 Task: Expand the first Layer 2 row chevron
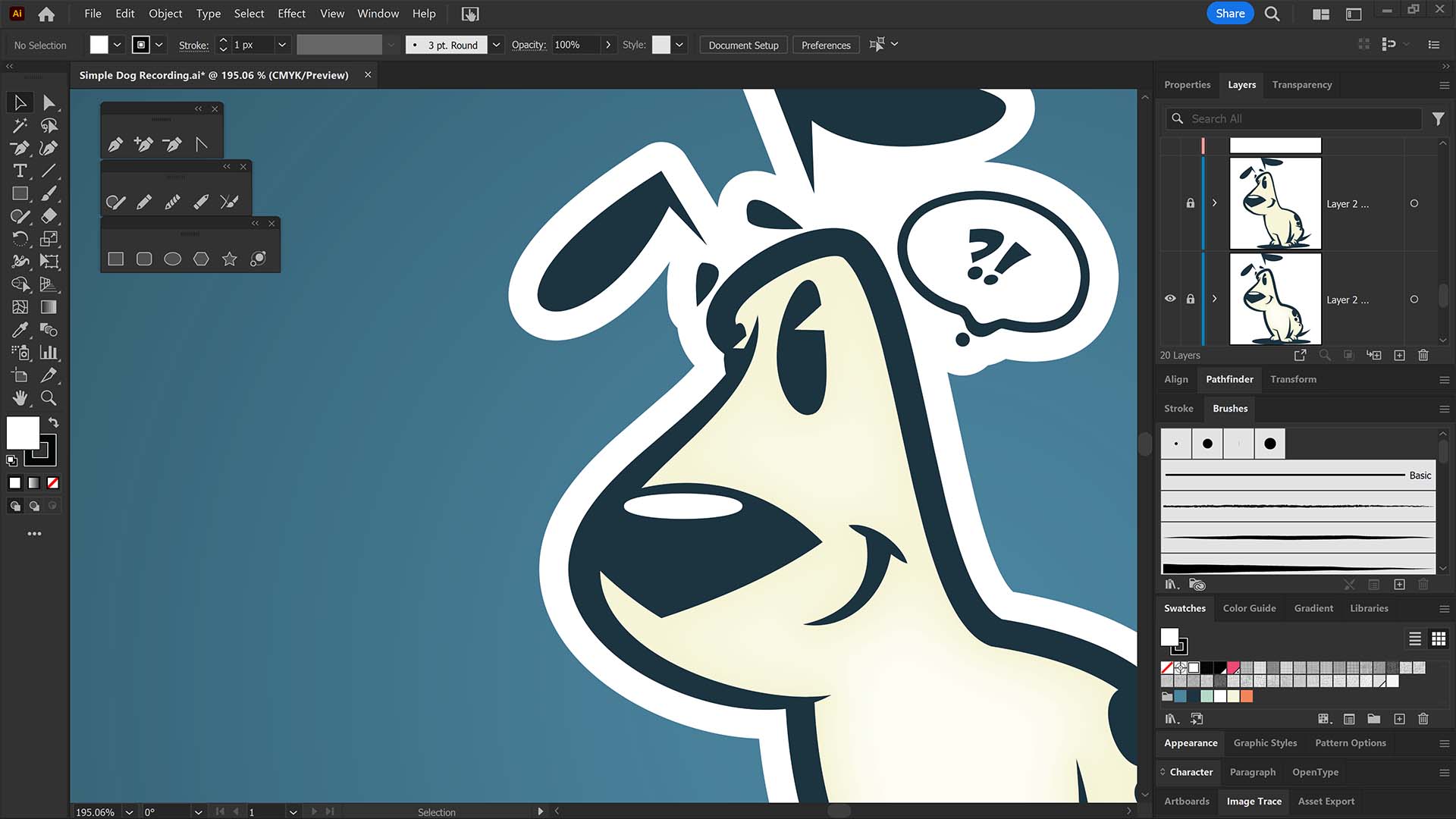[1214, 203]
